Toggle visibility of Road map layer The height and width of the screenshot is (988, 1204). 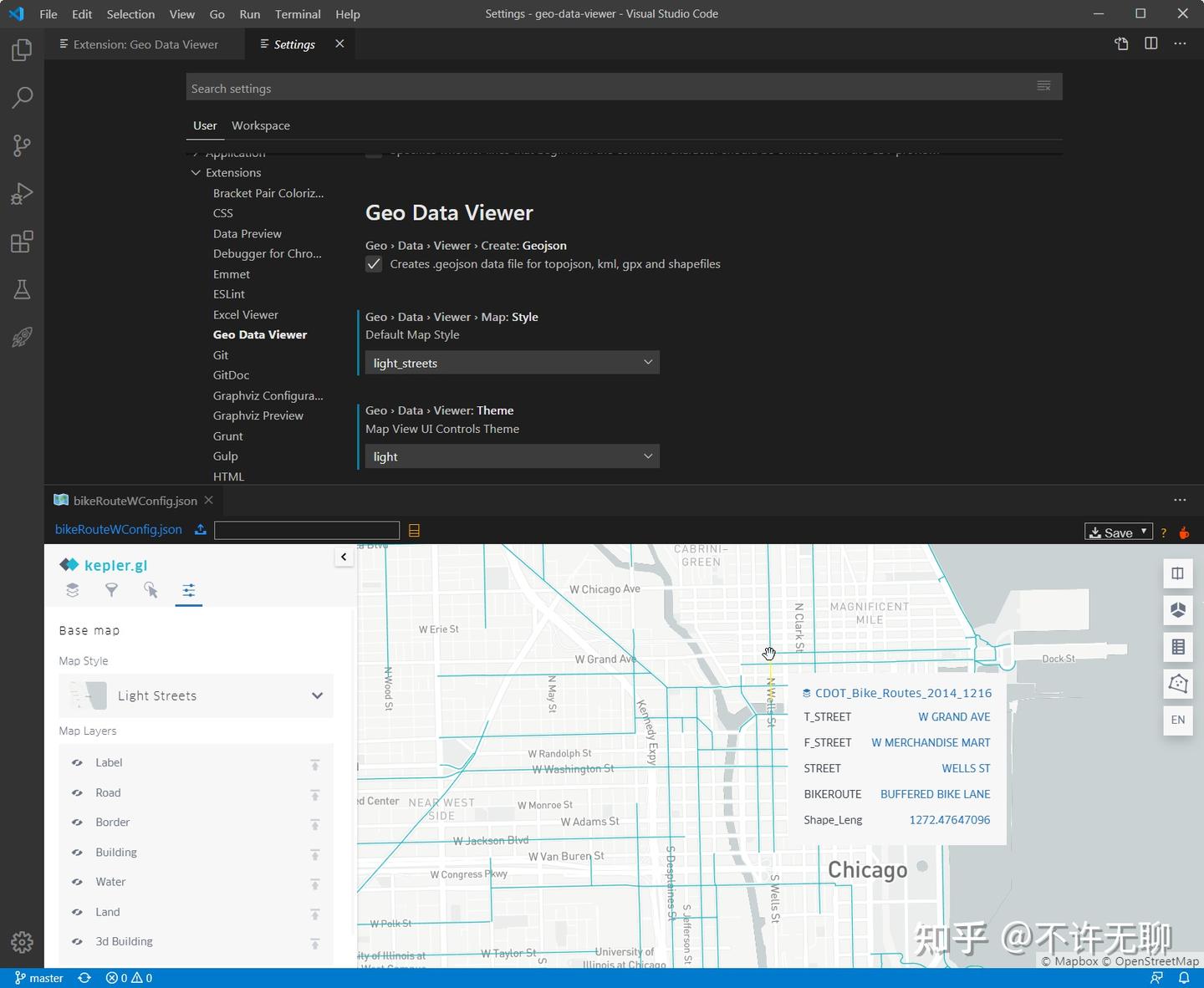click(x=77, y=793)
